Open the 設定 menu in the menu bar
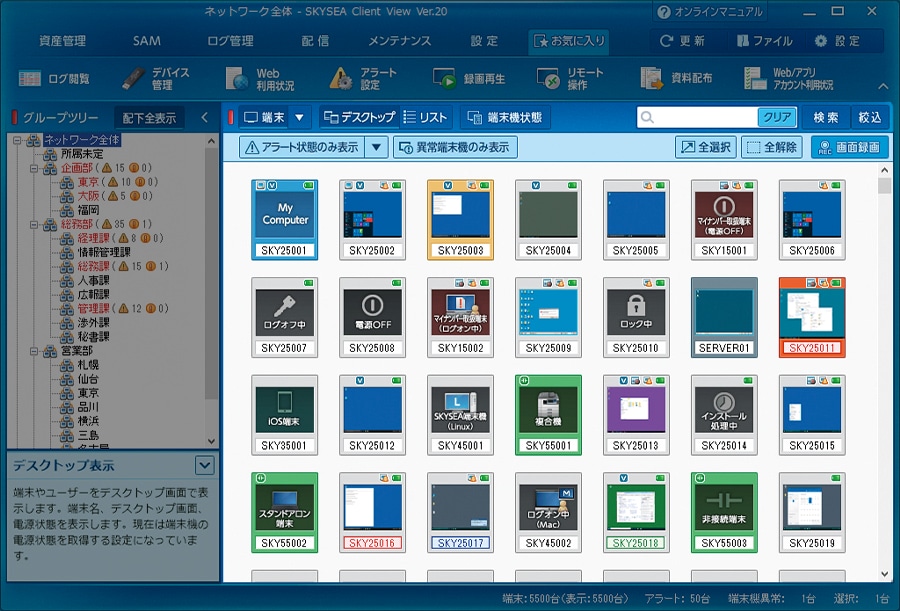The width and height of the screenshot is (900, 611). tap(484, 41)
